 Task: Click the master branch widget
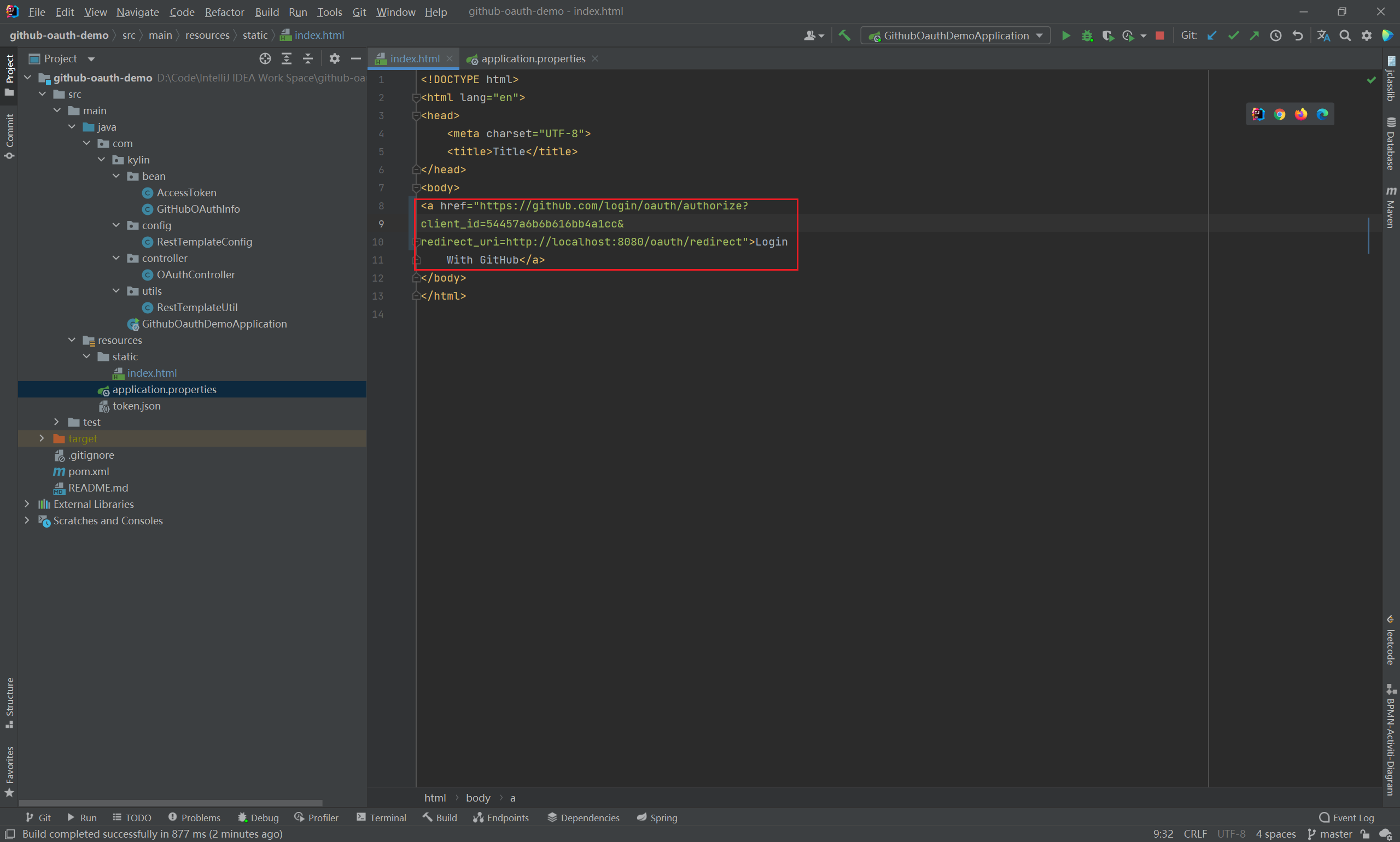pyautogui.click(x=1329, y=833)
